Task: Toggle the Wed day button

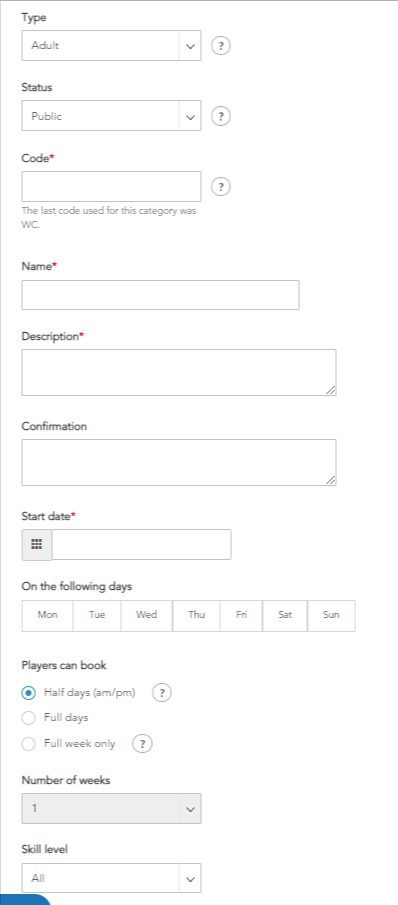Action: click(x=147, y=615)
